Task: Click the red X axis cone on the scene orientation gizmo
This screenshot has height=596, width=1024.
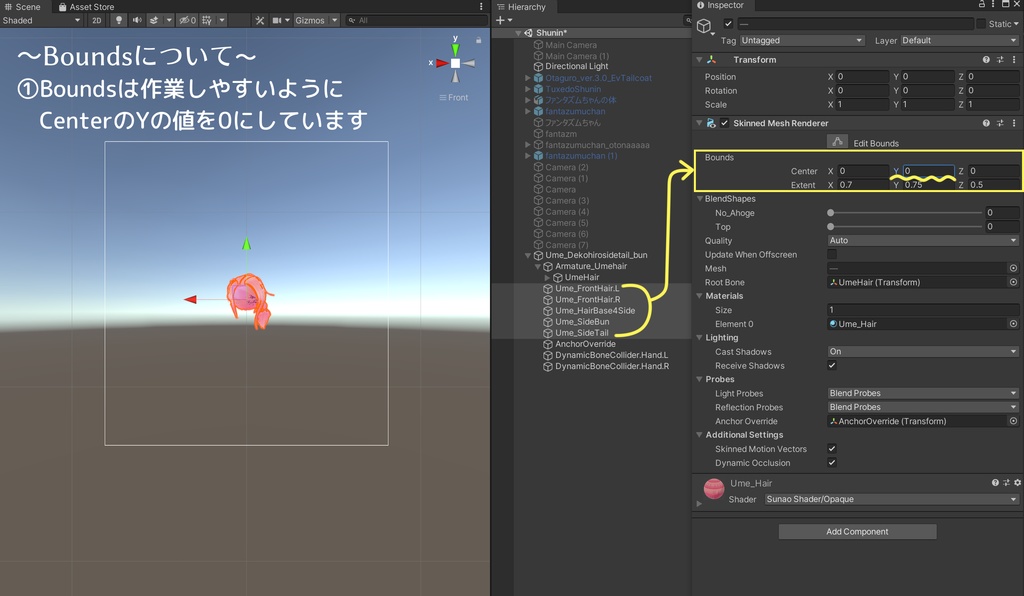Action: click(x=442, y=63)
